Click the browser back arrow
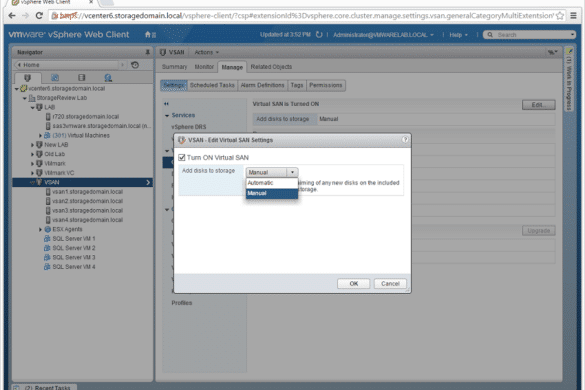 (x=12, y=15)
